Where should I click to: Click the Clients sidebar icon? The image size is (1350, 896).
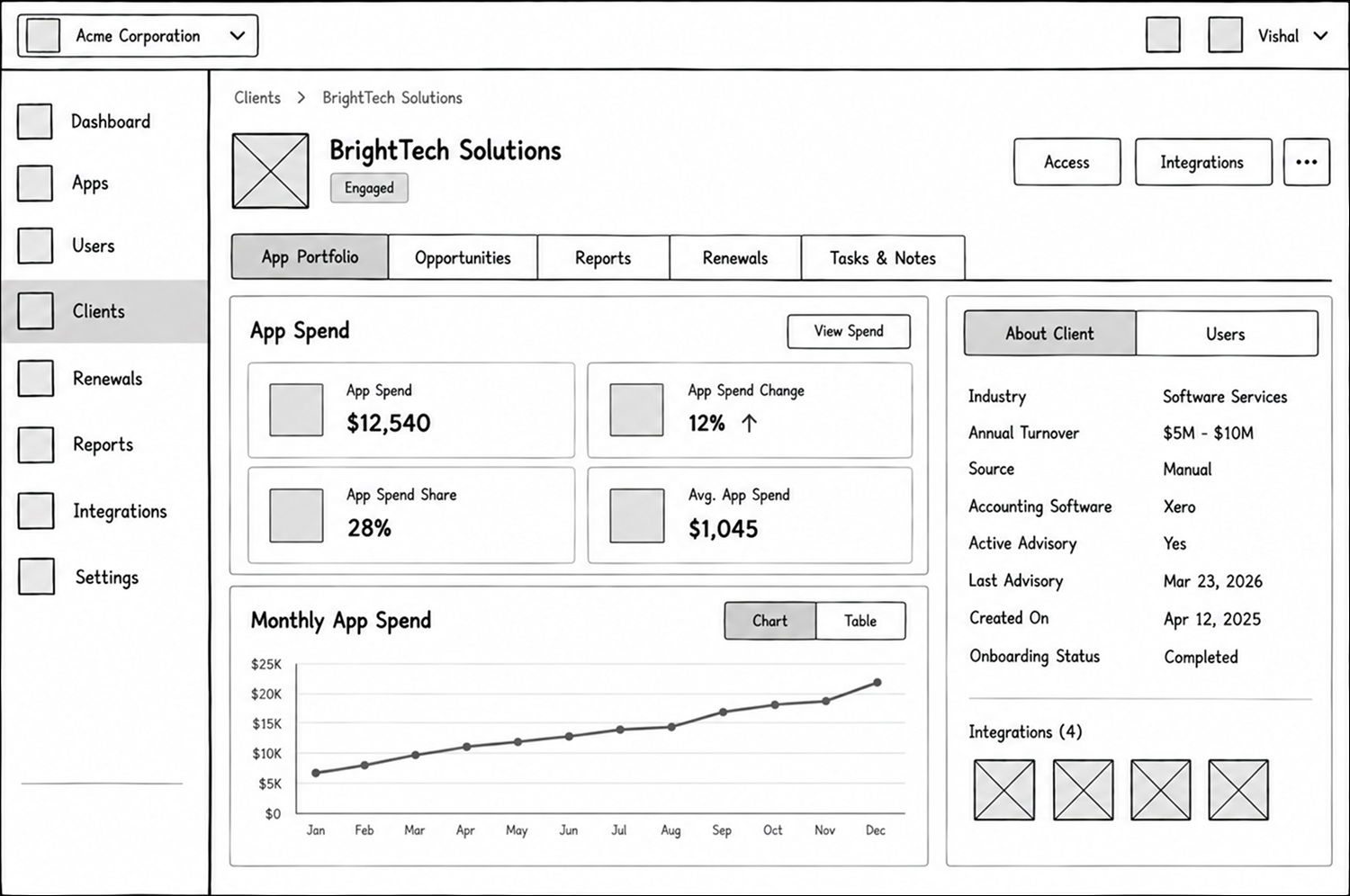35,311
